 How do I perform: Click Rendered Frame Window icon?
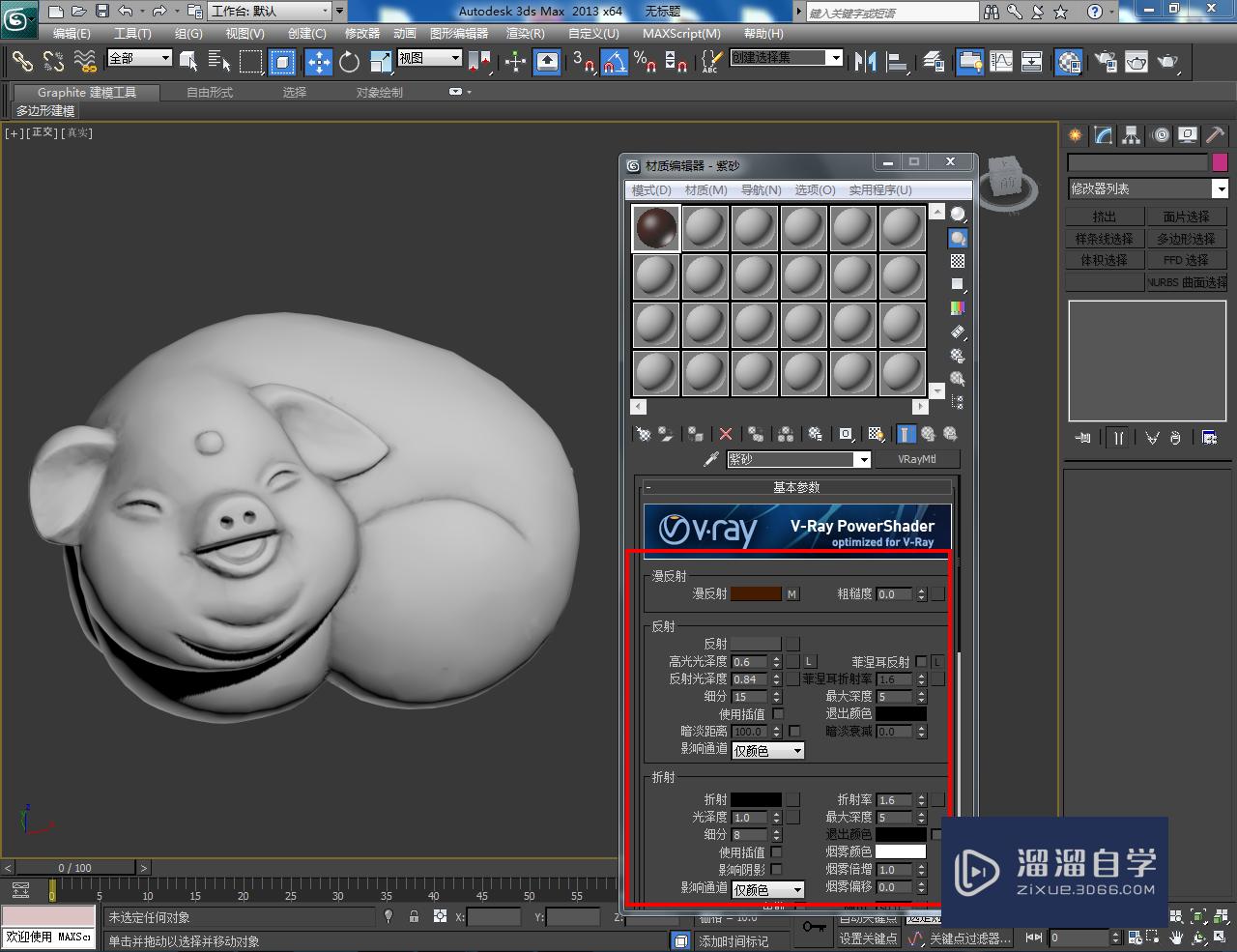point(1136,62)
